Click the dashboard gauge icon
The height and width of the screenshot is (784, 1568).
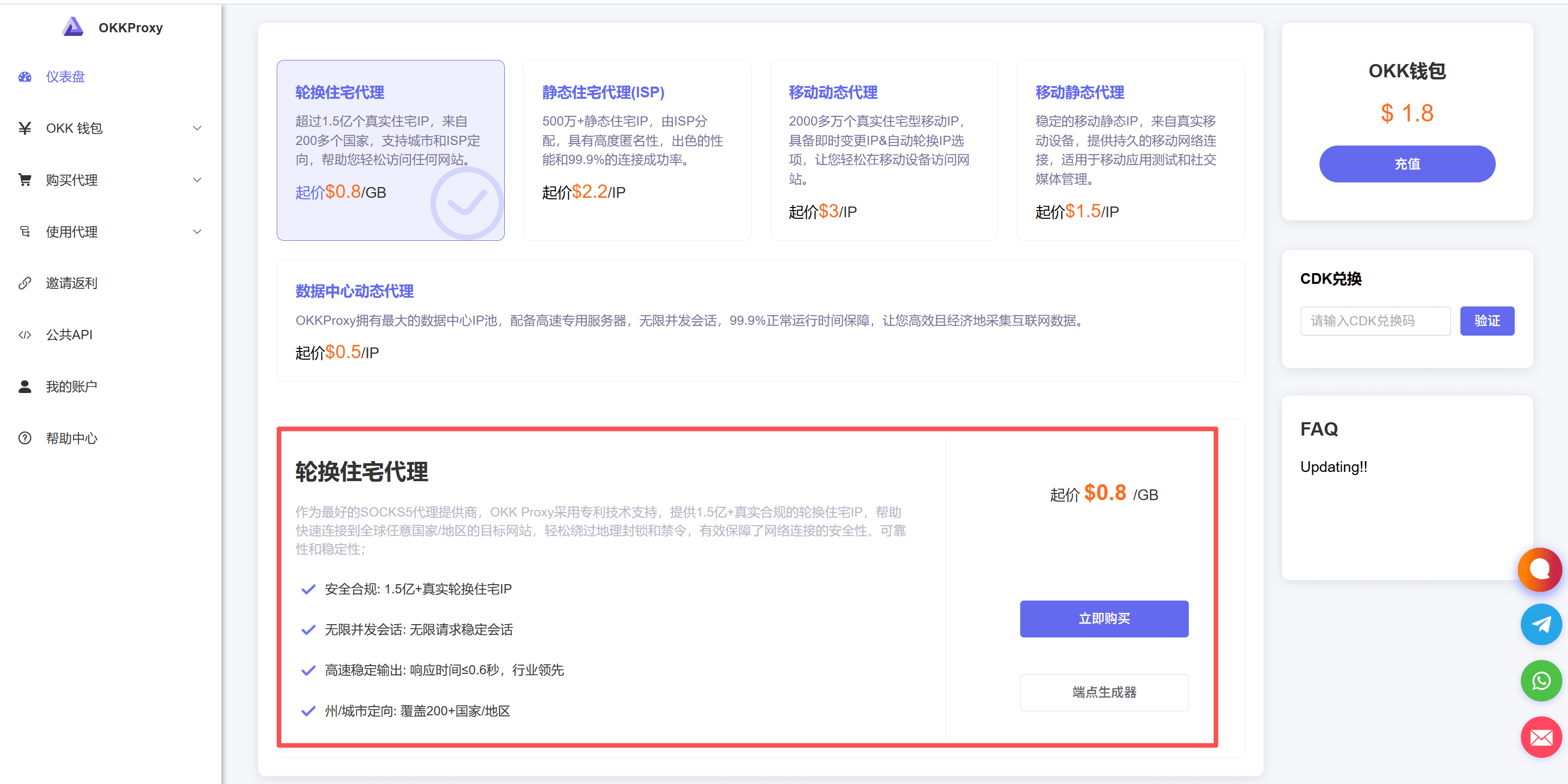tap(25, 77)
